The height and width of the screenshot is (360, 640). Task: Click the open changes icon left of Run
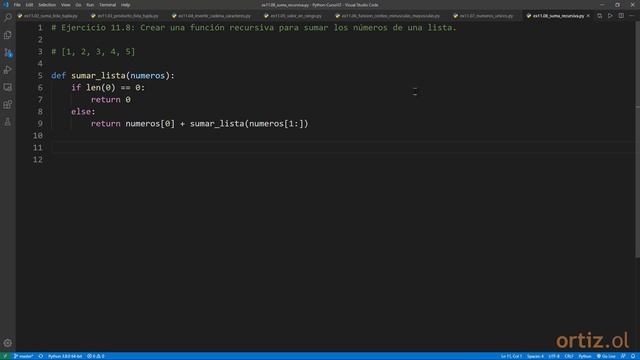pyautogui.click(x=600, y=16)
